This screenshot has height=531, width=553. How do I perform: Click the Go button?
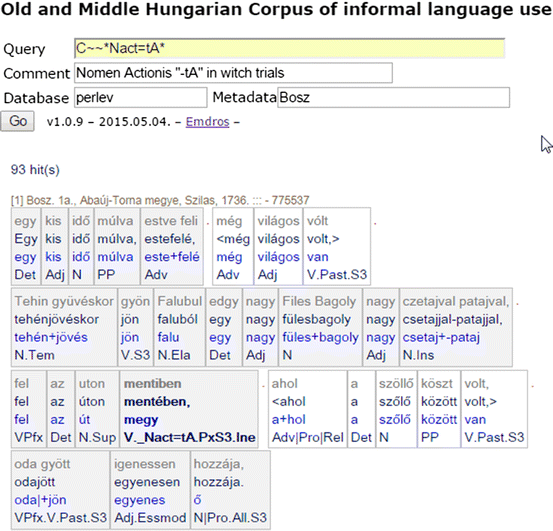click(17, 121)
